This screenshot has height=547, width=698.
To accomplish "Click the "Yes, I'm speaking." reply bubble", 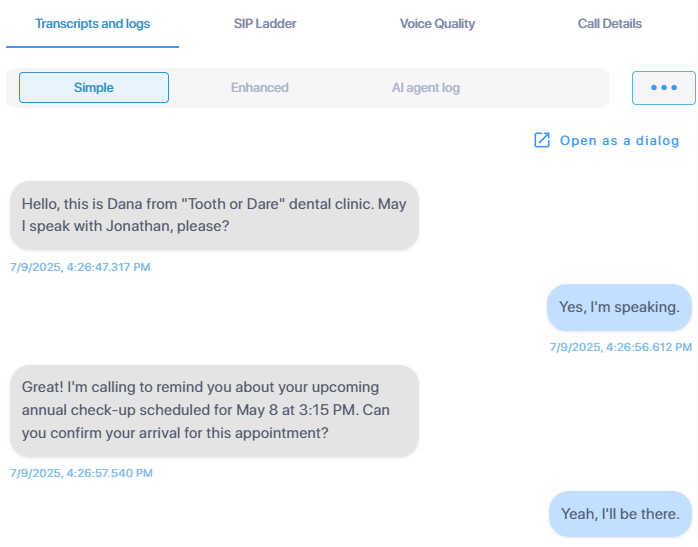I will click(x=619, y=307).
